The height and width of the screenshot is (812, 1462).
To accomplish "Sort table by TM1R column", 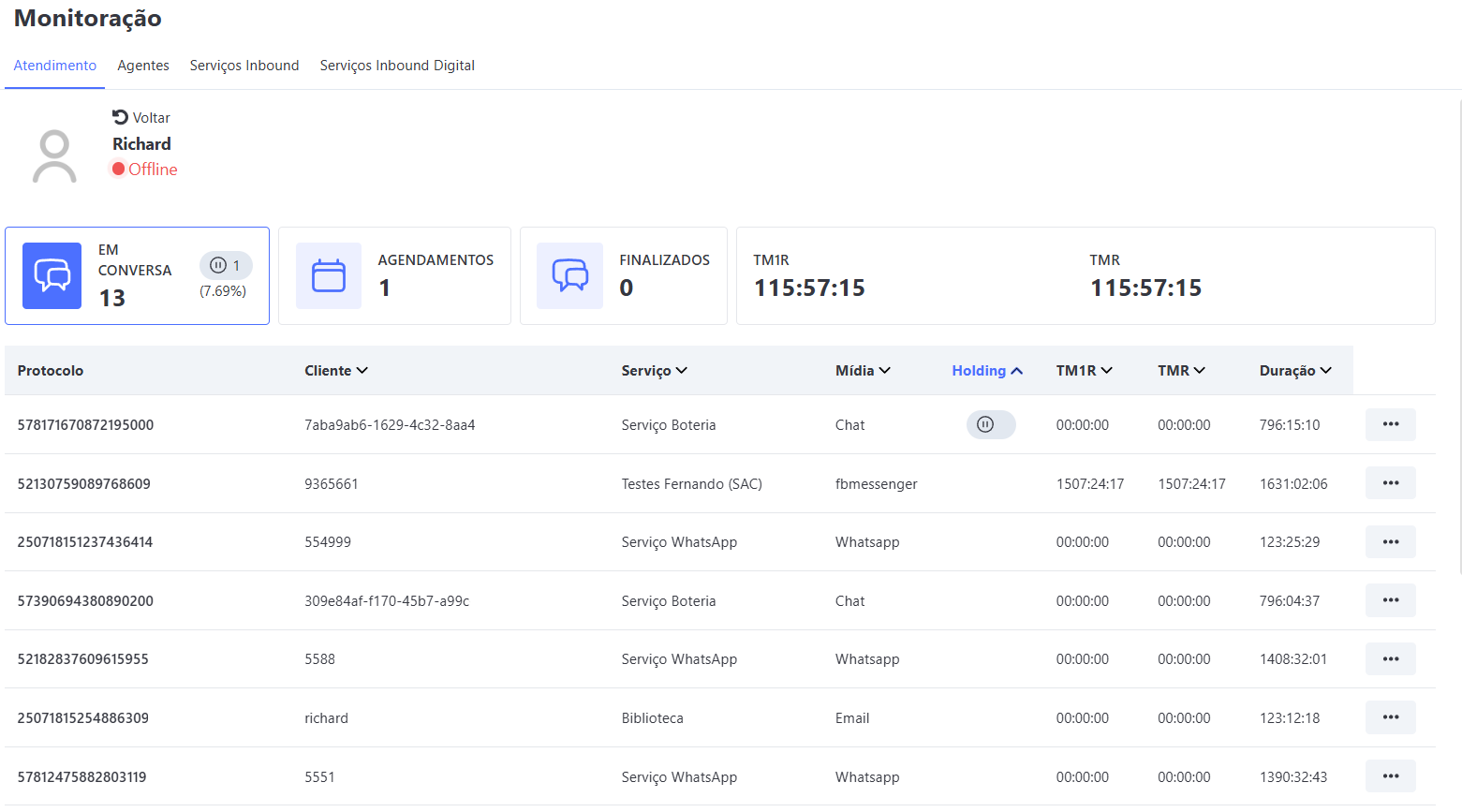I will pos(1084,371).
